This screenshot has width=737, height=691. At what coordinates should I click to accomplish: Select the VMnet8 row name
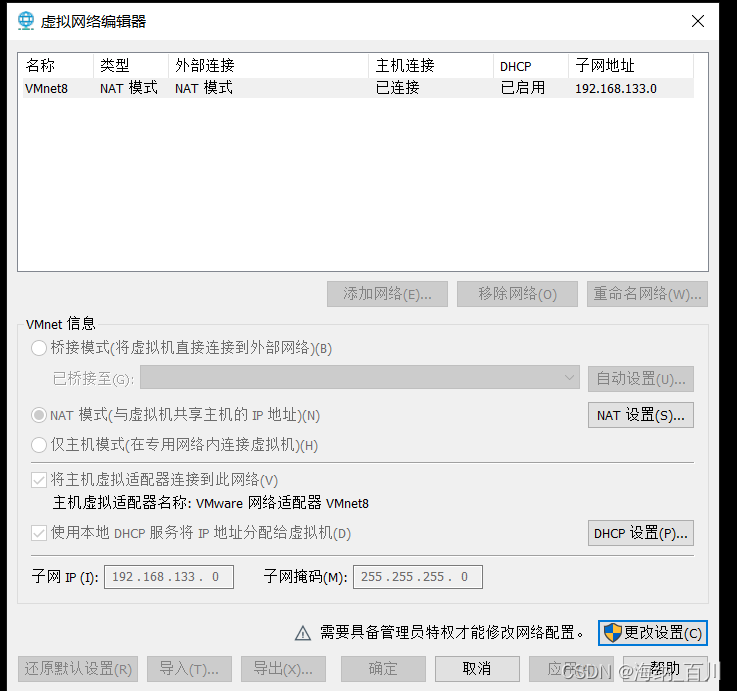[47, 88]
